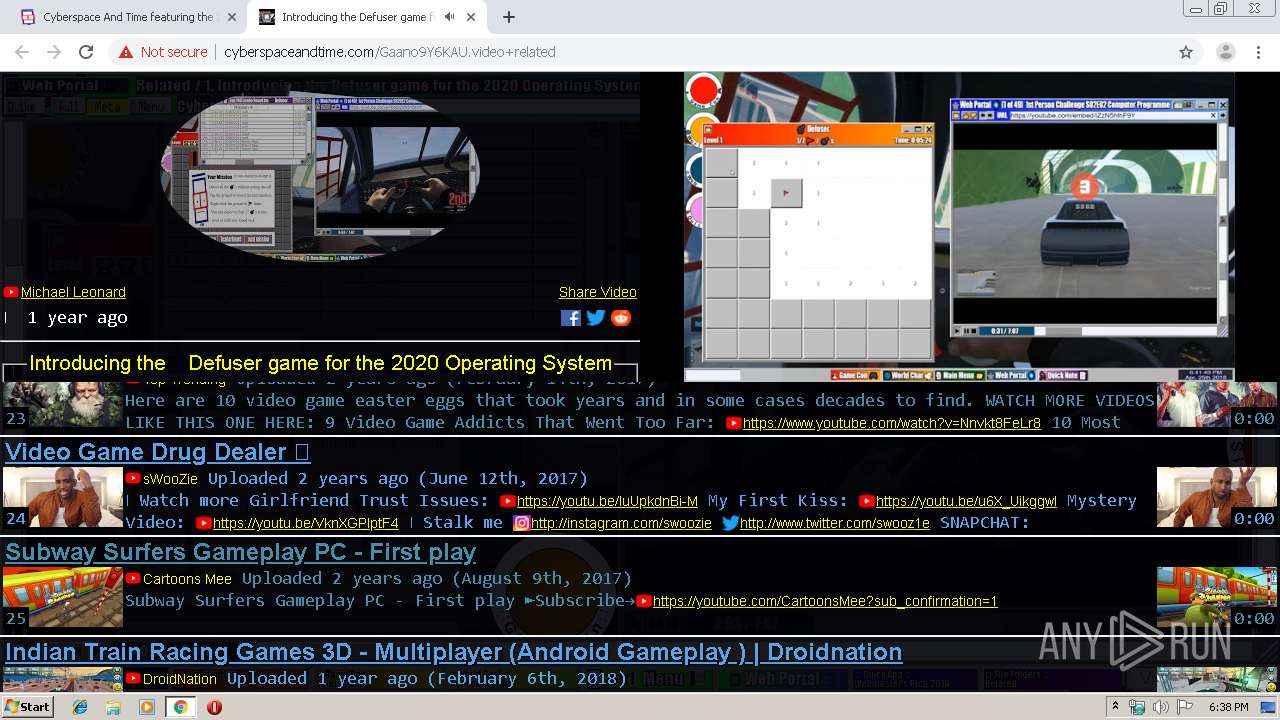The height and width of the screenshot is (720, 1280).
Task: View the Not secure site information
Action: tap(163, 52)
